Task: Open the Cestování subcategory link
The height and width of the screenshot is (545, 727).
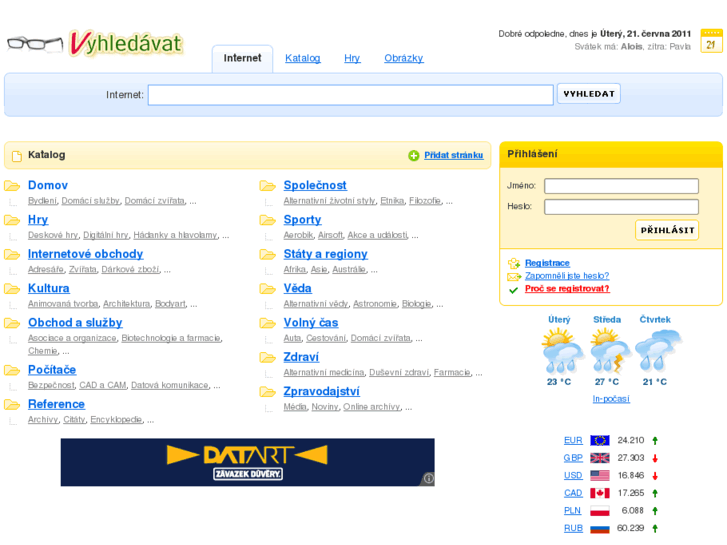Action: tap(326, 338)
